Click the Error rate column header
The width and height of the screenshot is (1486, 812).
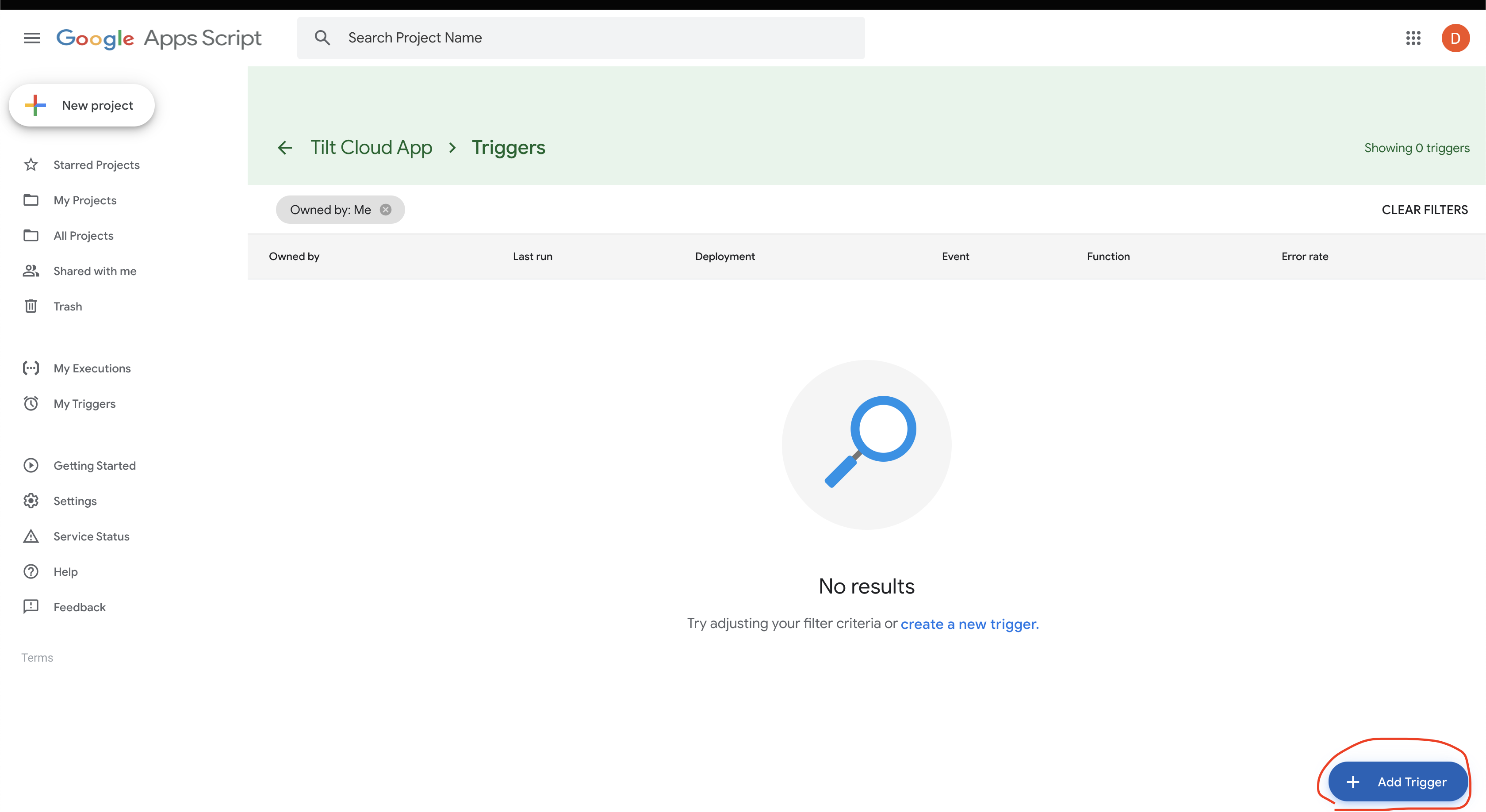coord(1305,257)
